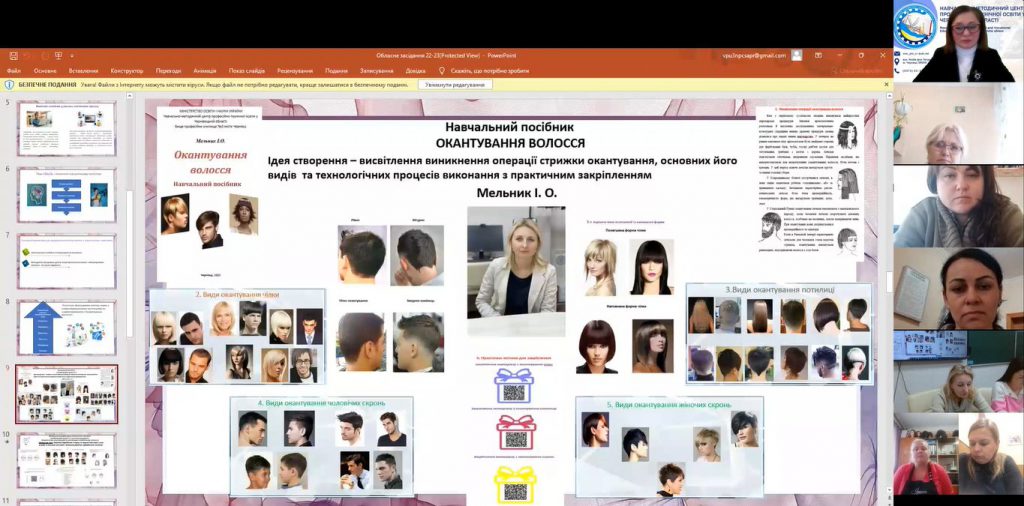Screen dimensions: 1024x506
Task: Open the Довідка ribbon tab
Action: [415, 71]
